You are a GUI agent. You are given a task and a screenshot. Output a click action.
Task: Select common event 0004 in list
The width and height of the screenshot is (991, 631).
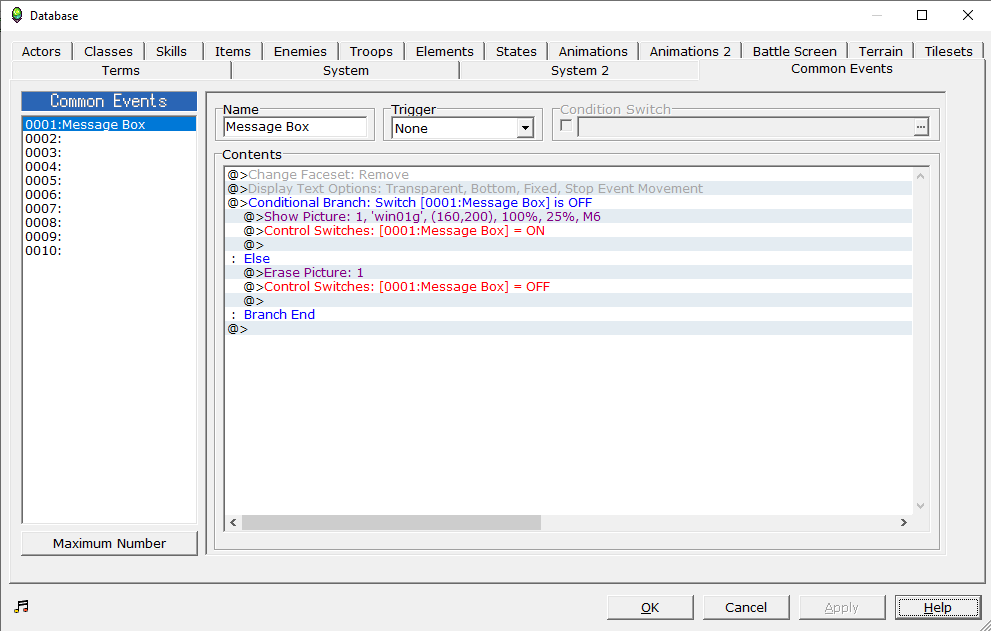pyautogui.click(x=109, y=166)
